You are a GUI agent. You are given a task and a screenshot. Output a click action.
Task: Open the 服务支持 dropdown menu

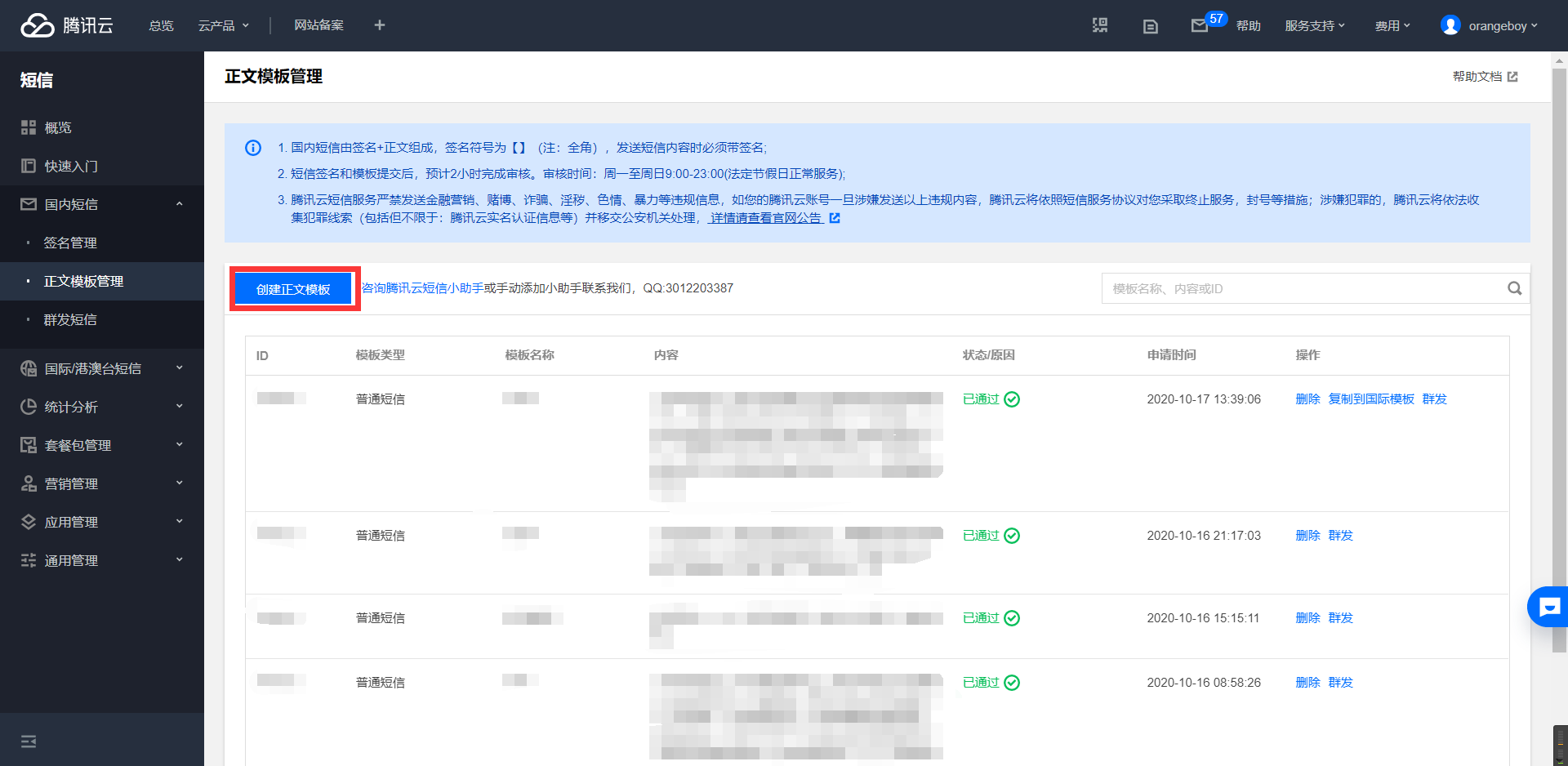(1314, 25)
